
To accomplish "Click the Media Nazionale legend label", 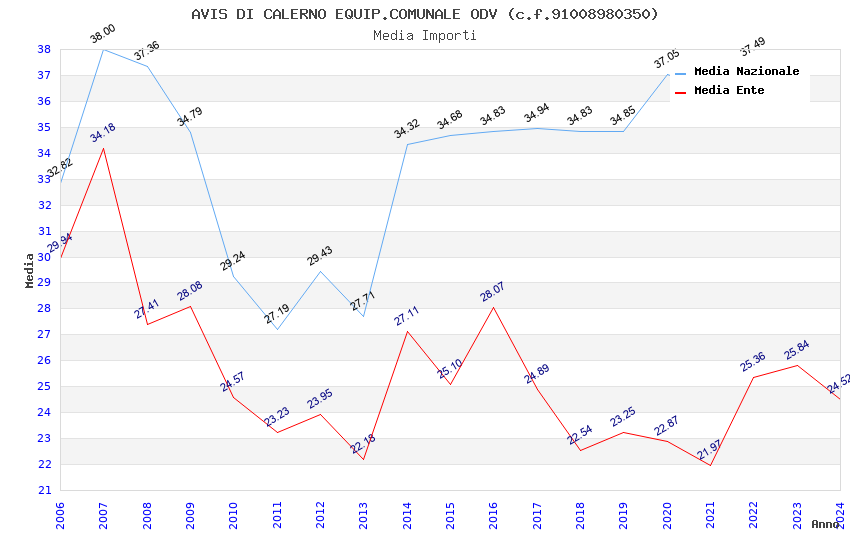I will pos(746,71).
